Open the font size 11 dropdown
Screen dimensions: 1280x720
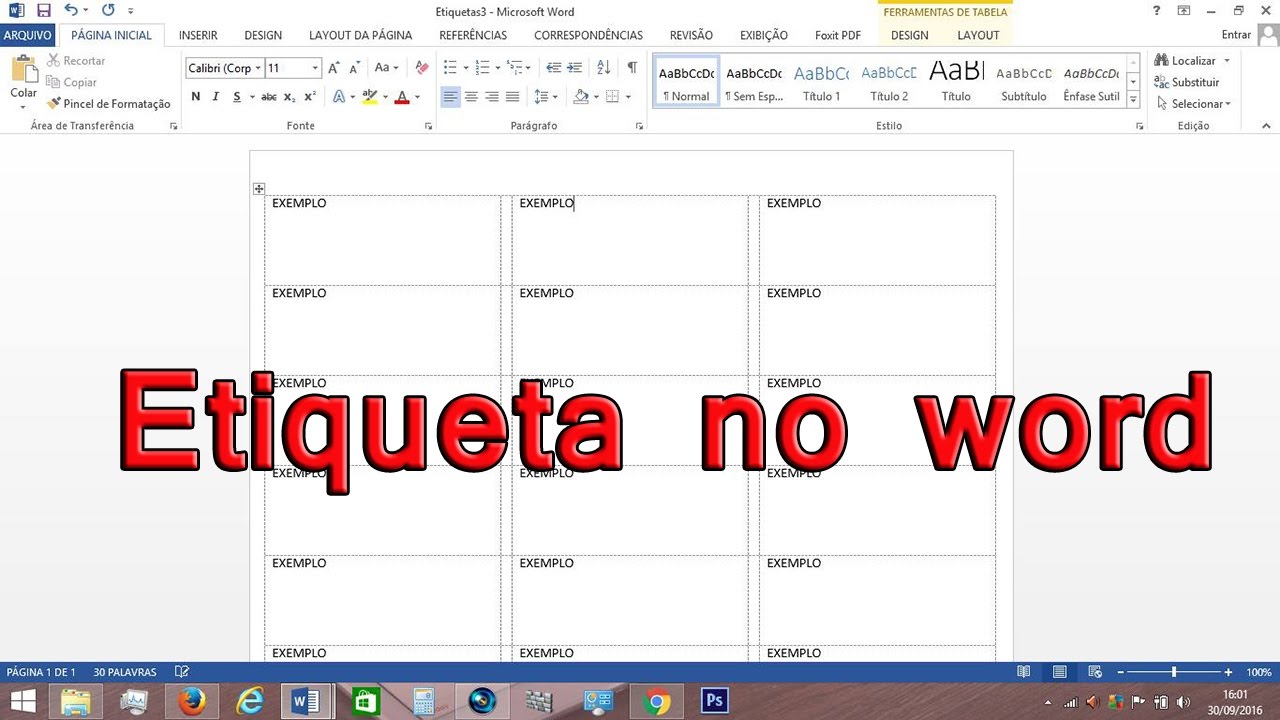(315, 68)
